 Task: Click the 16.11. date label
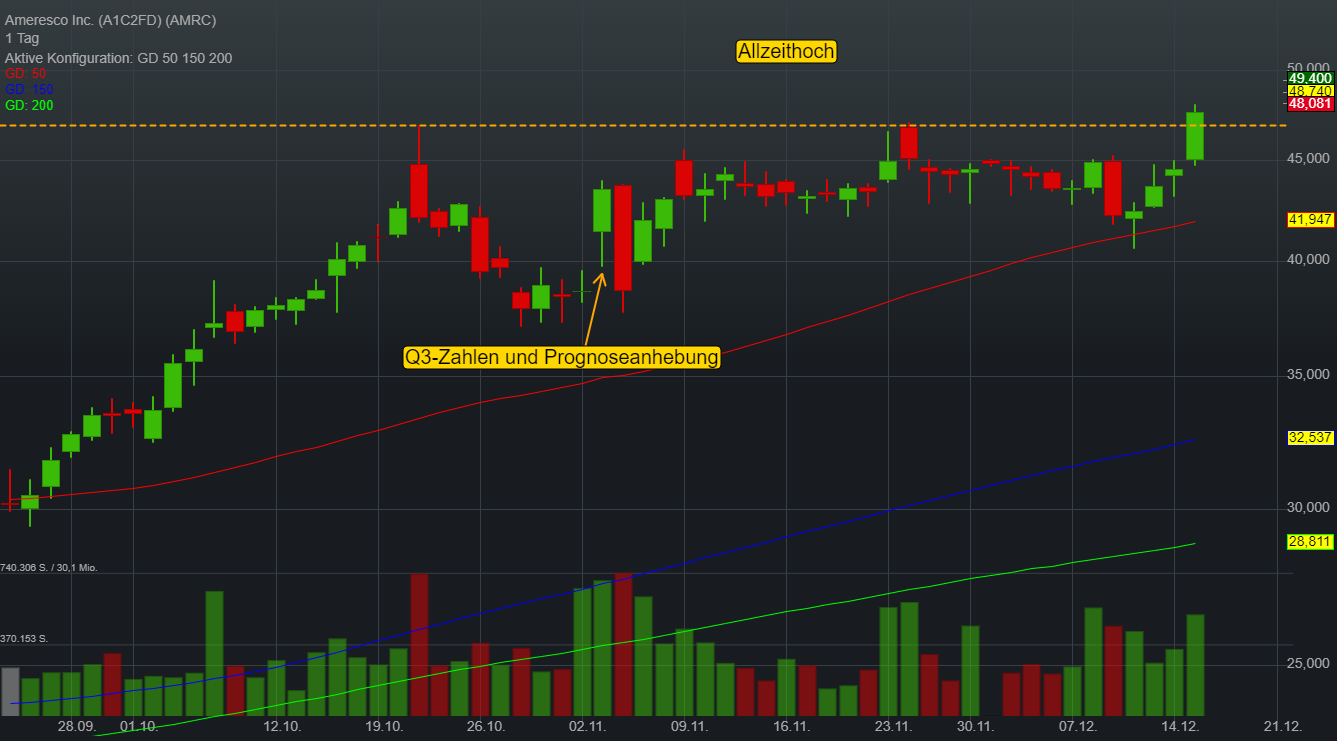click(792, 726)
